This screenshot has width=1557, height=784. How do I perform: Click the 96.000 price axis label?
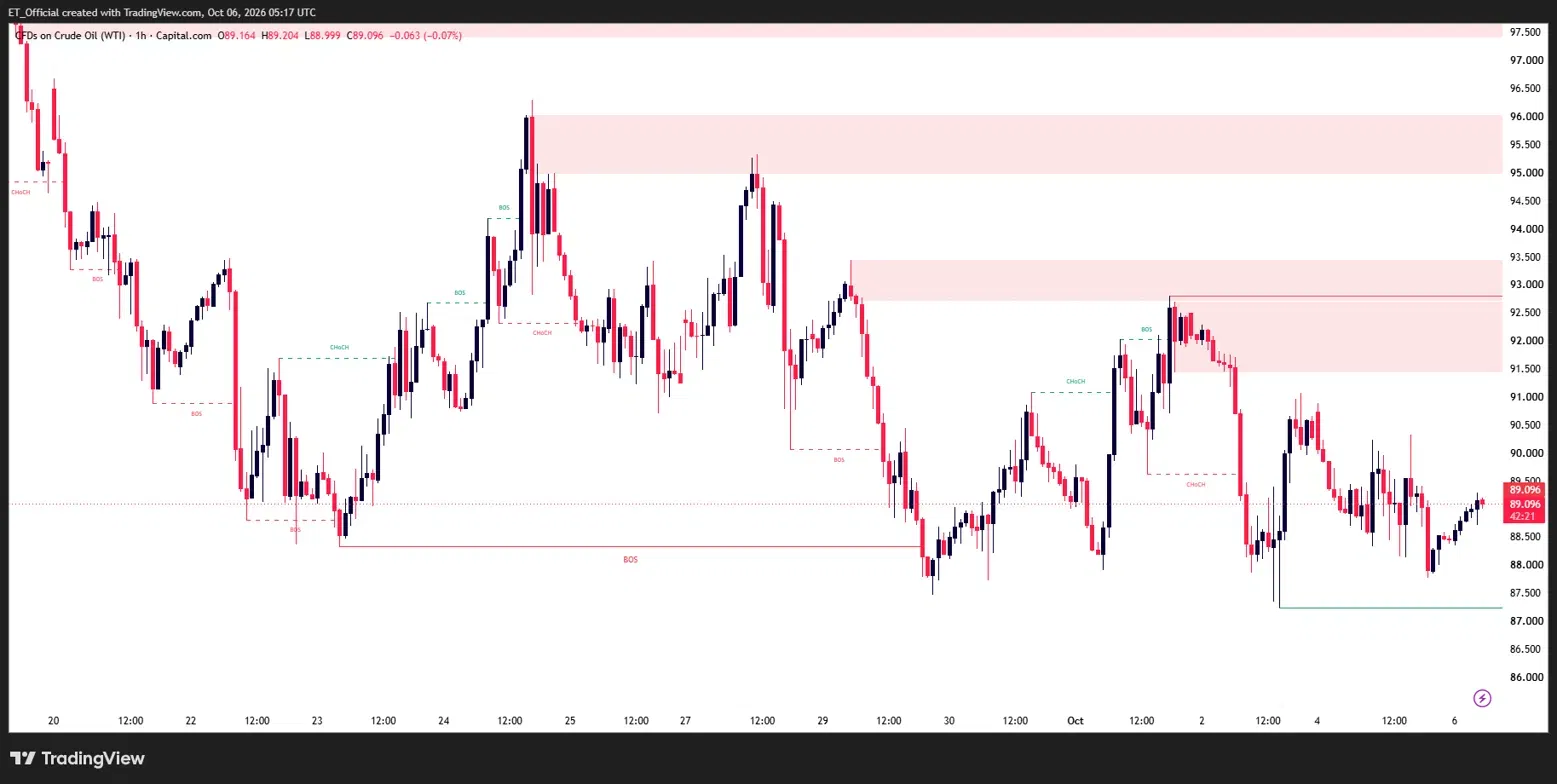coord(1525,116)
